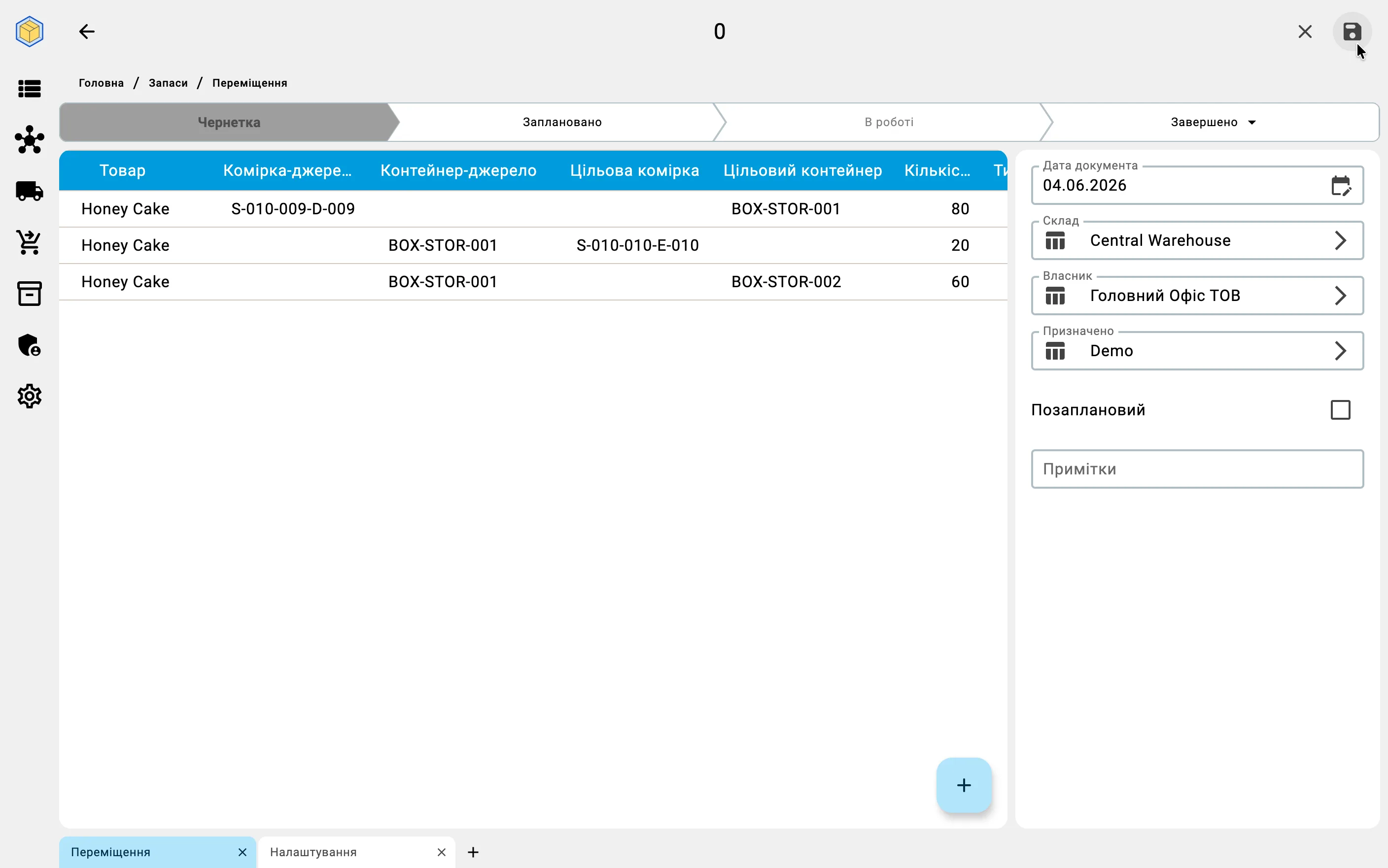Expand the Завершено status dropdown arrow
The width and height of the screenshot is (1388, 868).
pyautogui.click(x=1252, y=122)
